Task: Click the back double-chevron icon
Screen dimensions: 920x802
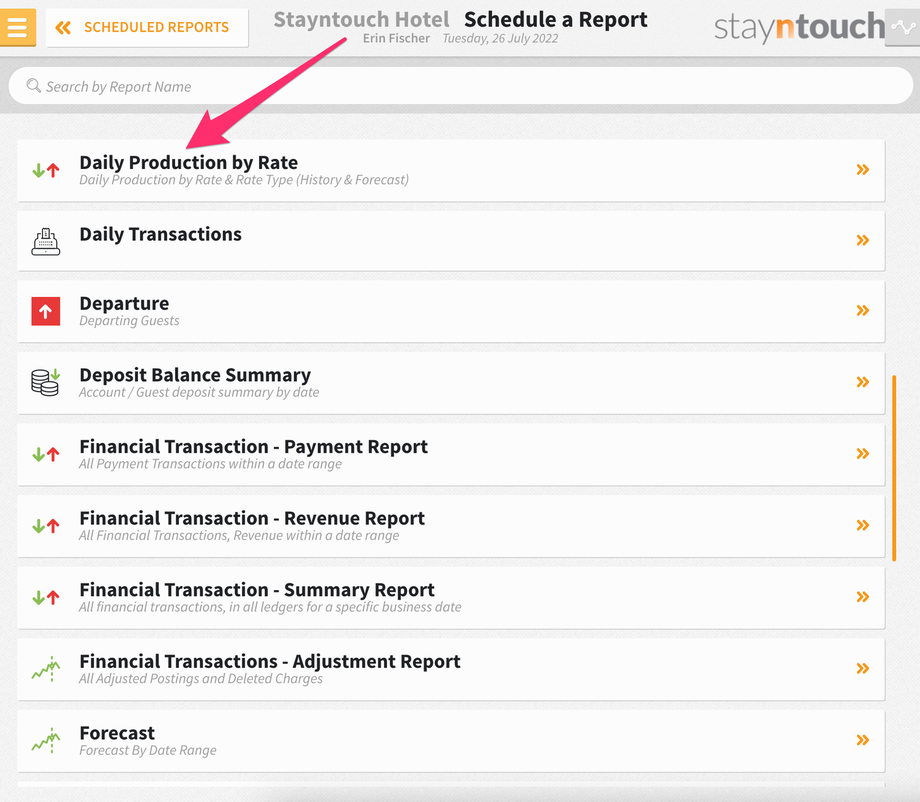Action: (x=63, y=27)
